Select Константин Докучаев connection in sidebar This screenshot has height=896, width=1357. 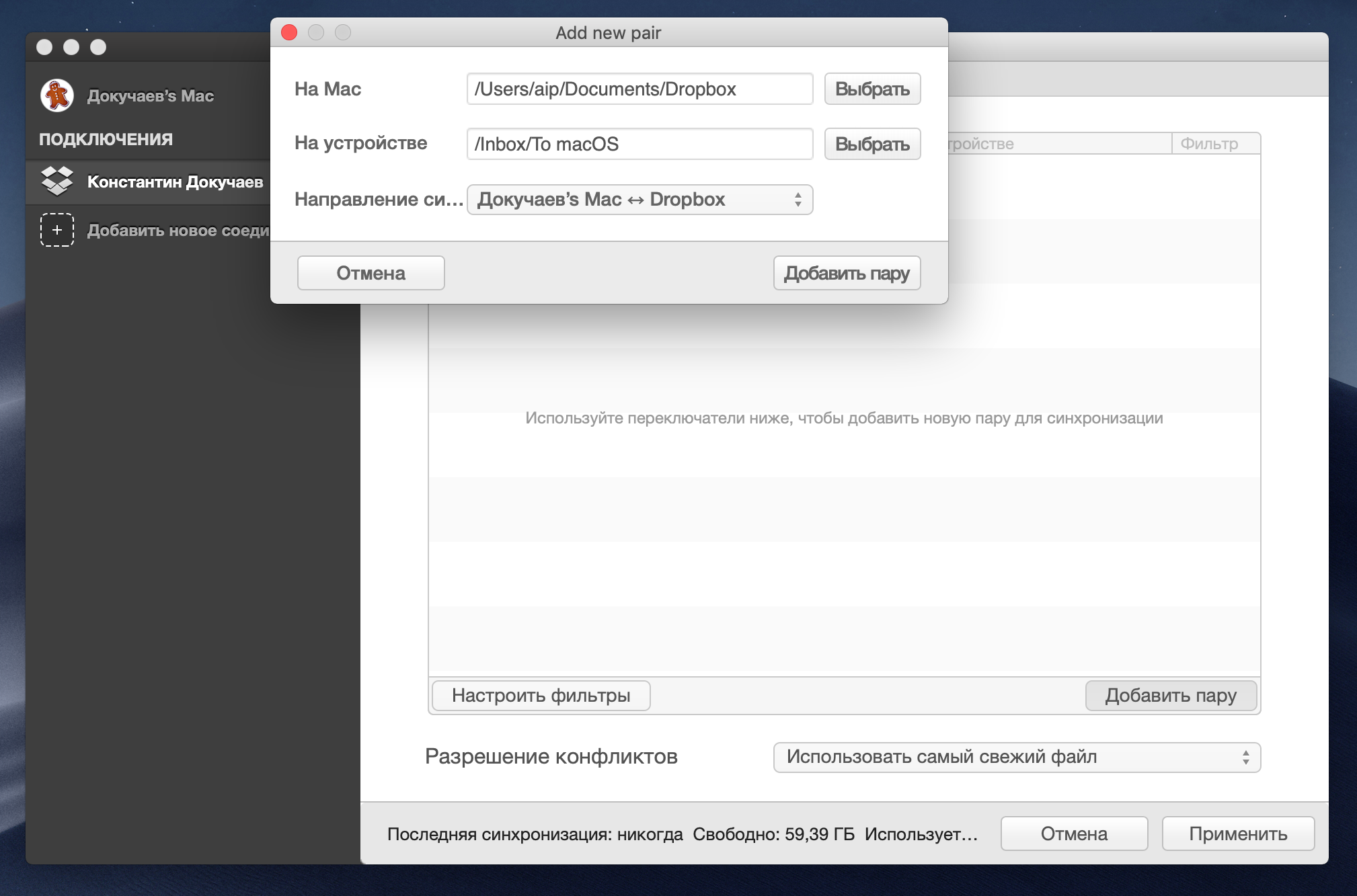click(175, 181)
